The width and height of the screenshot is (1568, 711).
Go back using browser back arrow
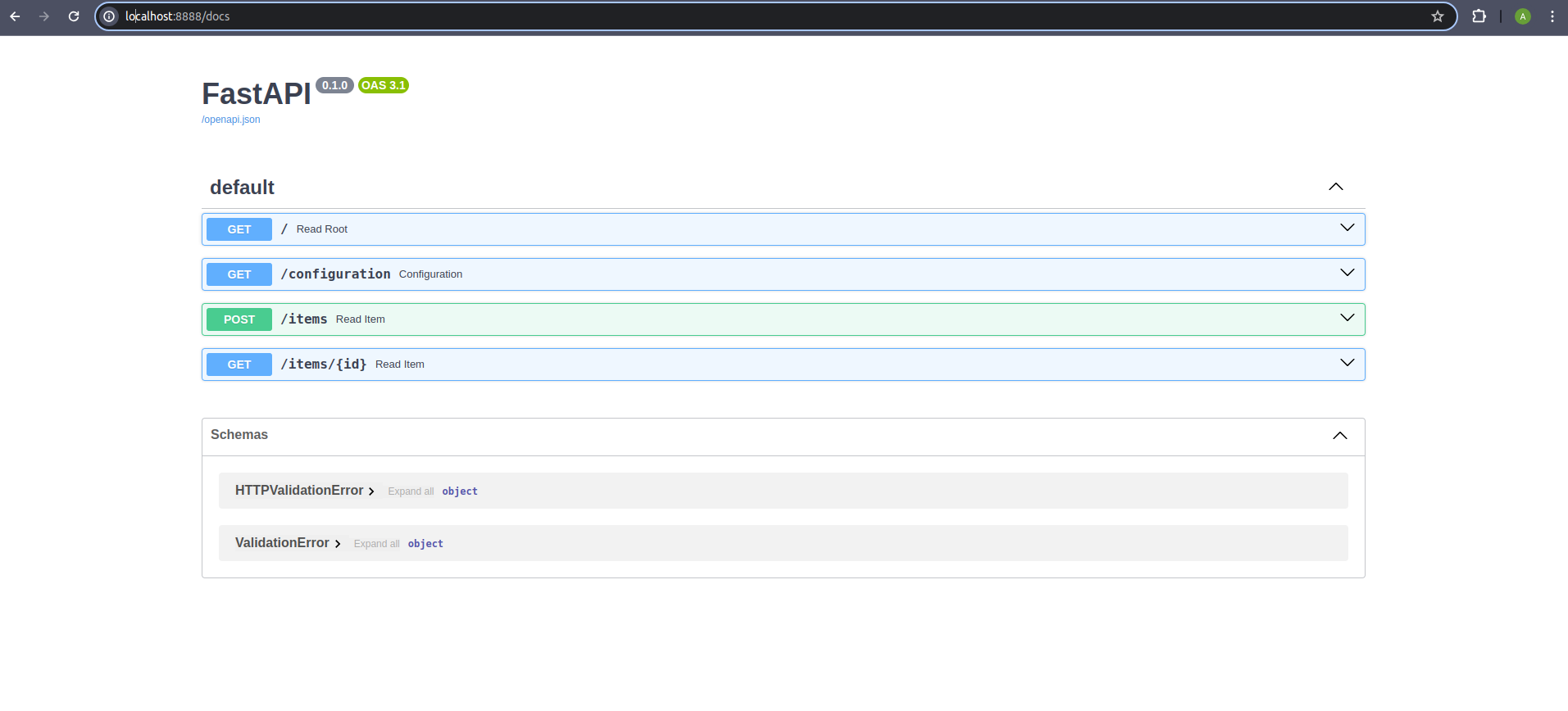tap(15, 16)
